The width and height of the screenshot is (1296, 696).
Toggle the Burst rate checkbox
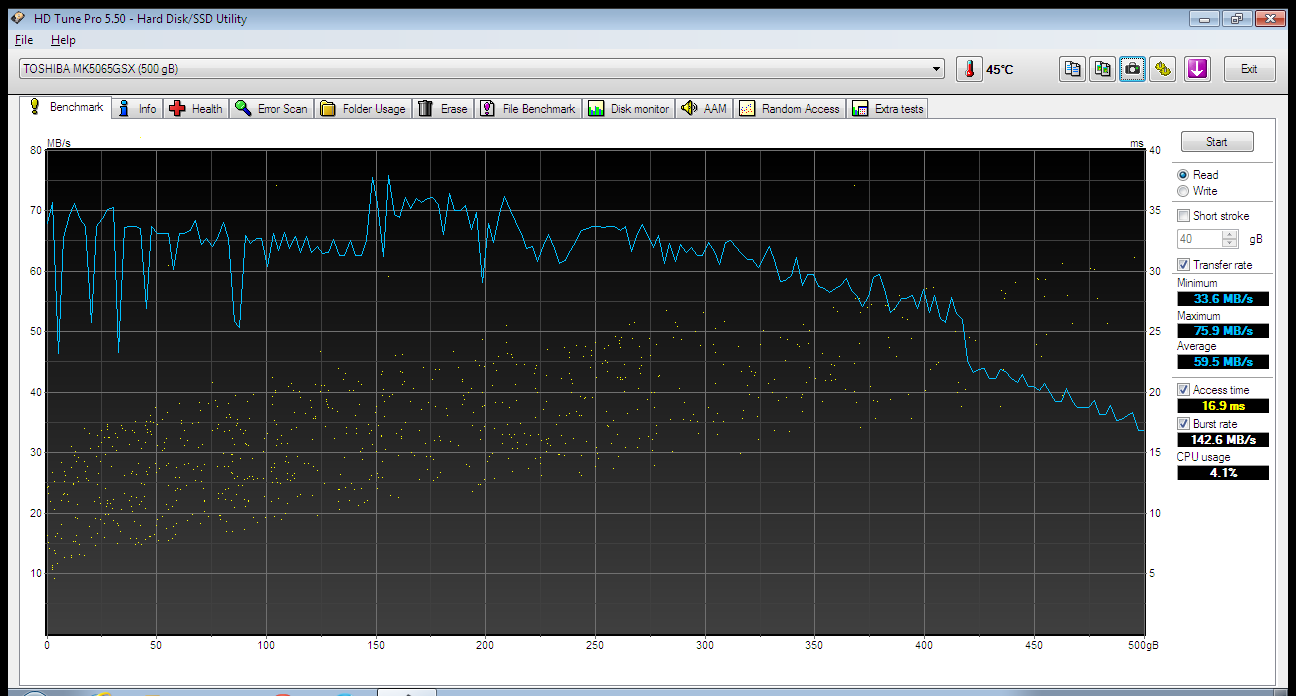(x=1184, y=424)
